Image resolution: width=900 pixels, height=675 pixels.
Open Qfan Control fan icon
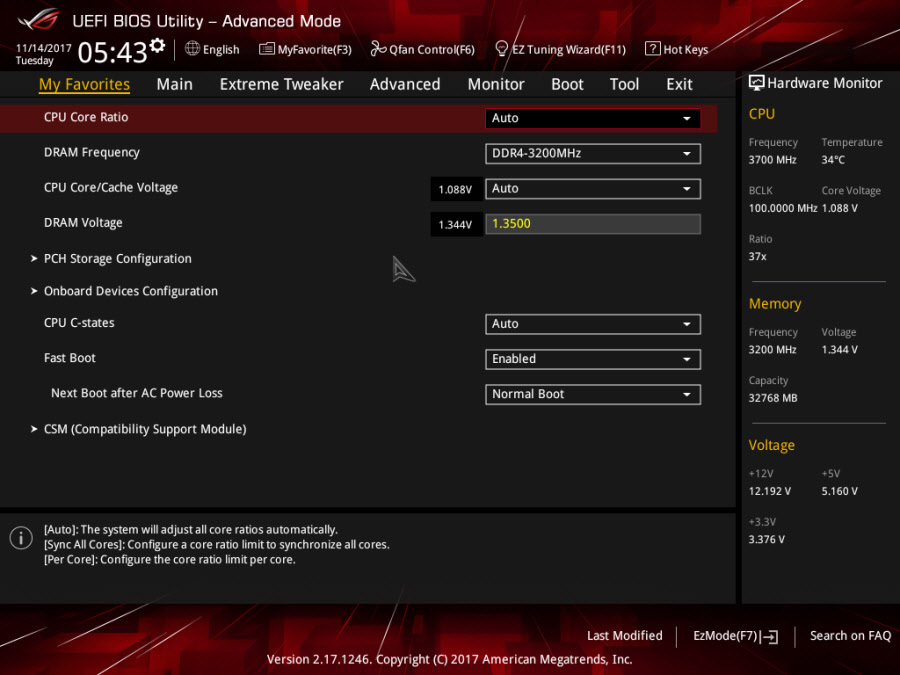tap(378, 49)
